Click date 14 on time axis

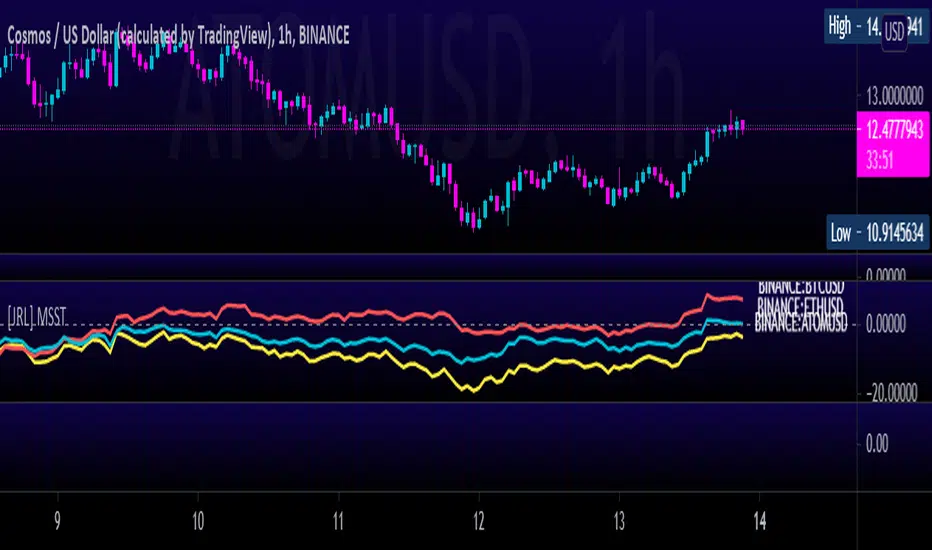pos(759,521)
